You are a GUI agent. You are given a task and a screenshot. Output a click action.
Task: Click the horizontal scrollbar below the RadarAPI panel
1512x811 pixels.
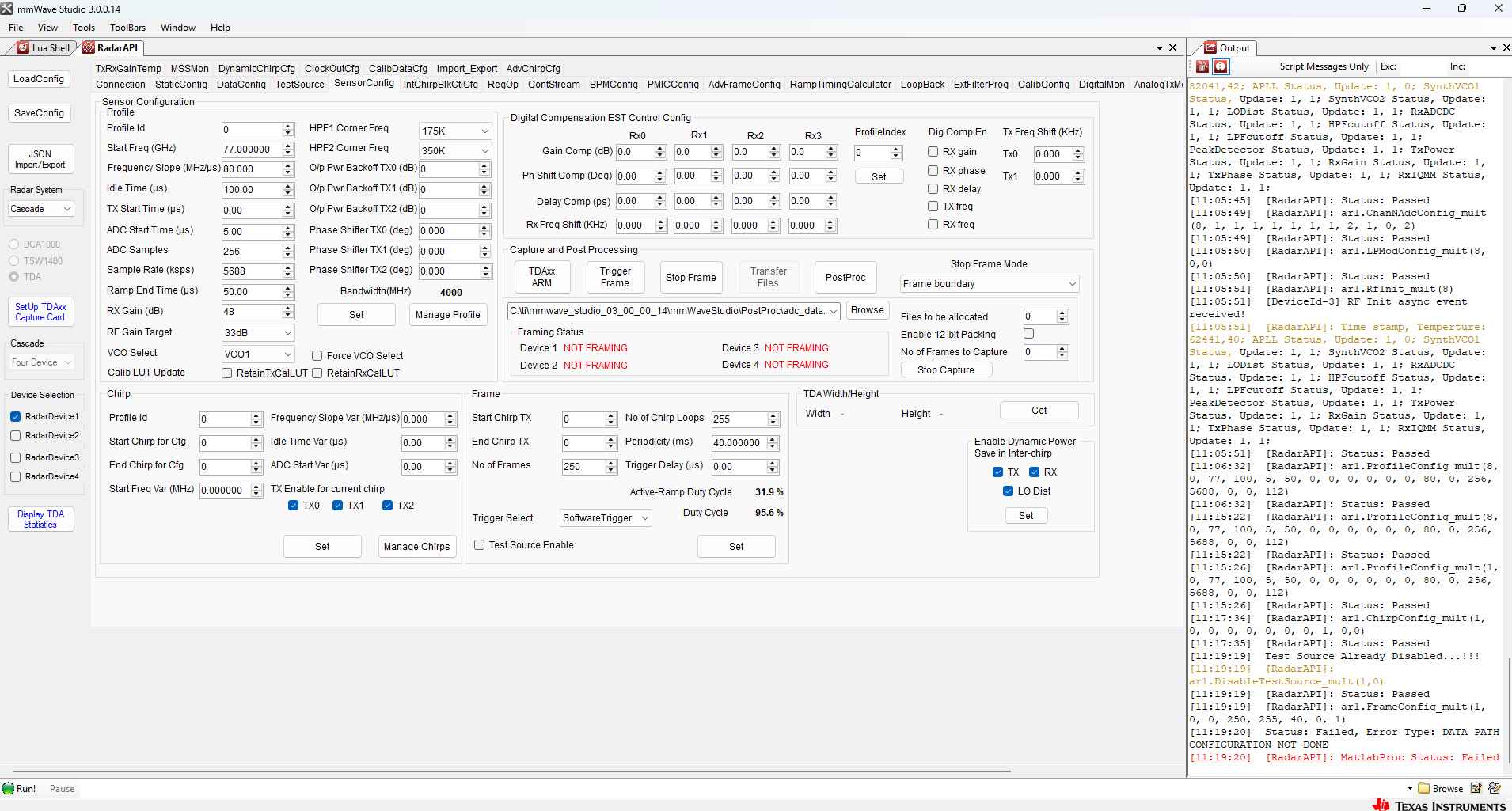click(x=511, y=771)
